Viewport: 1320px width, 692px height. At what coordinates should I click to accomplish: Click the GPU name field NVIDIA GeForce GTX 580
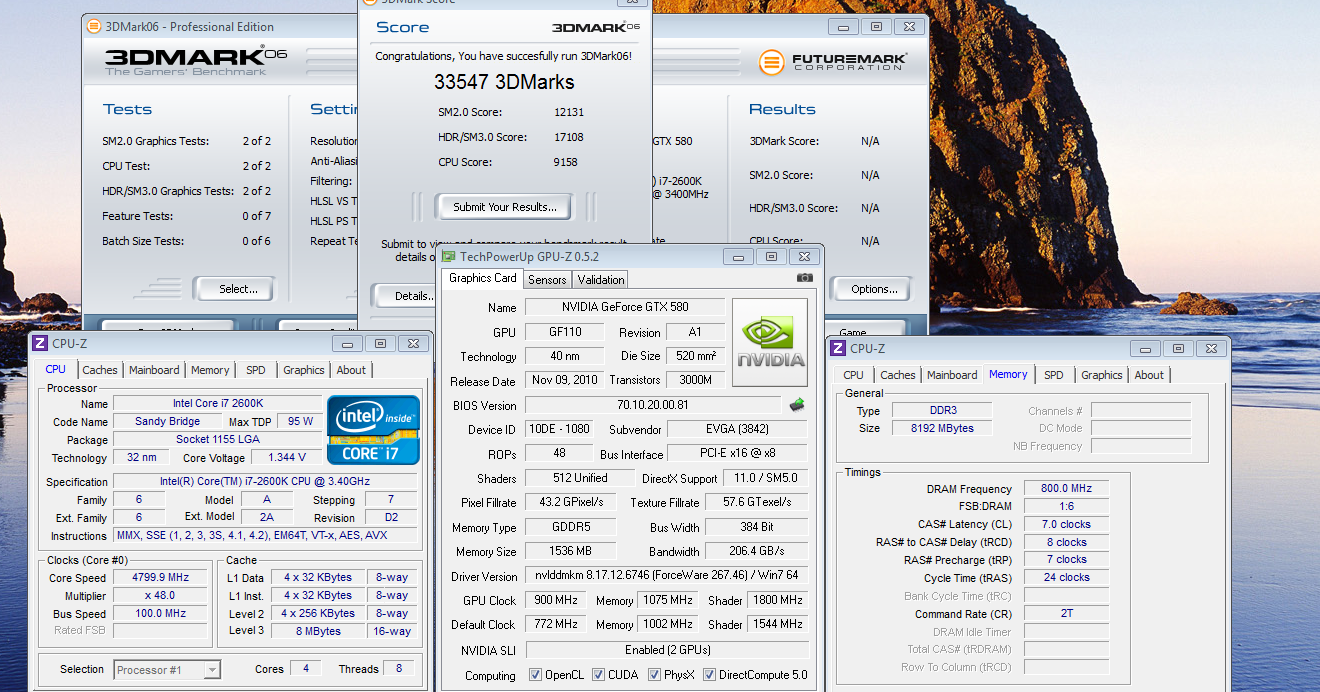point(625,307)
